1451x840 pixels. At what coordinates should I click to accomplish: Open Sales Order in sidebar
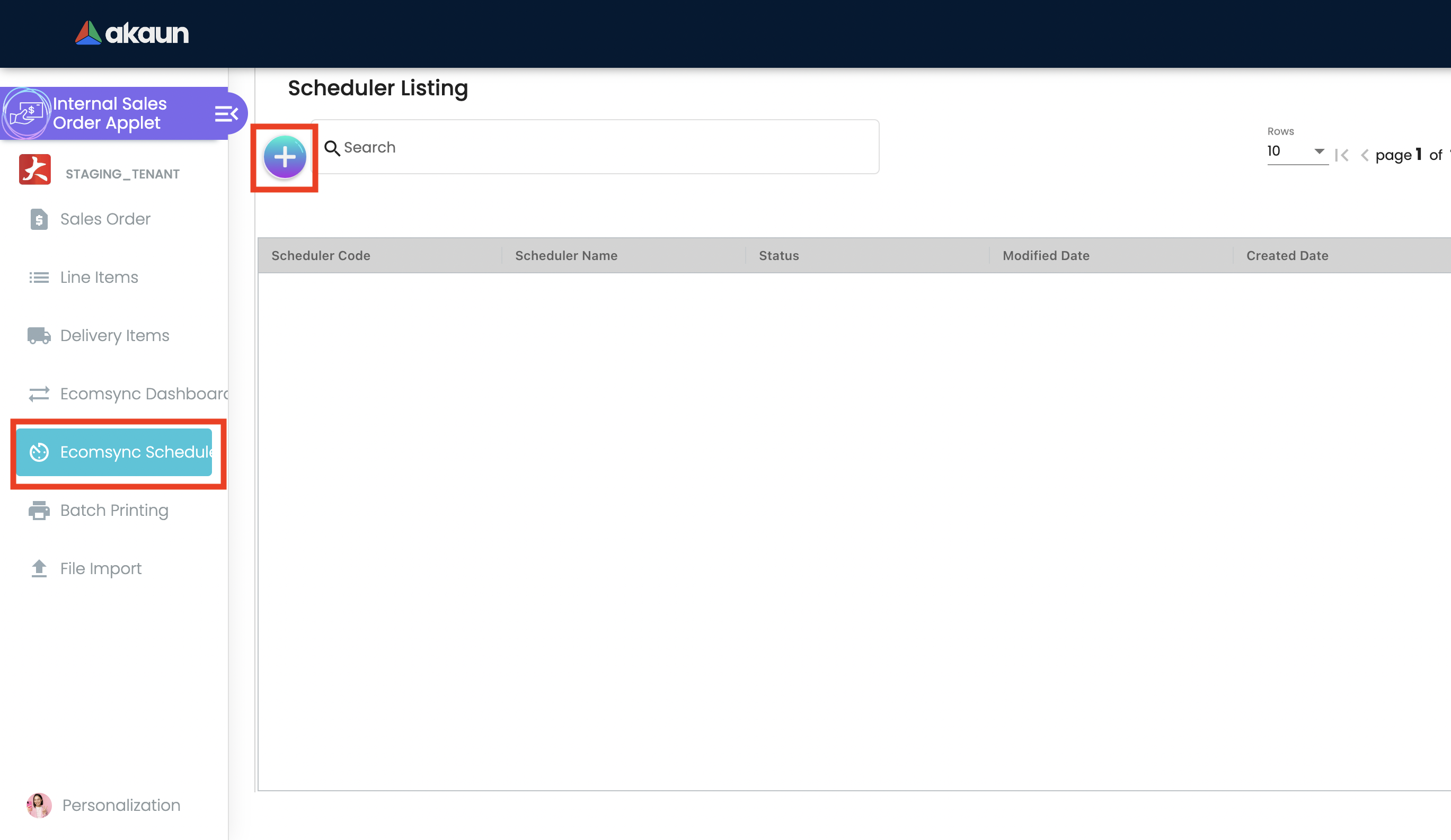click(x=105, y=219)
